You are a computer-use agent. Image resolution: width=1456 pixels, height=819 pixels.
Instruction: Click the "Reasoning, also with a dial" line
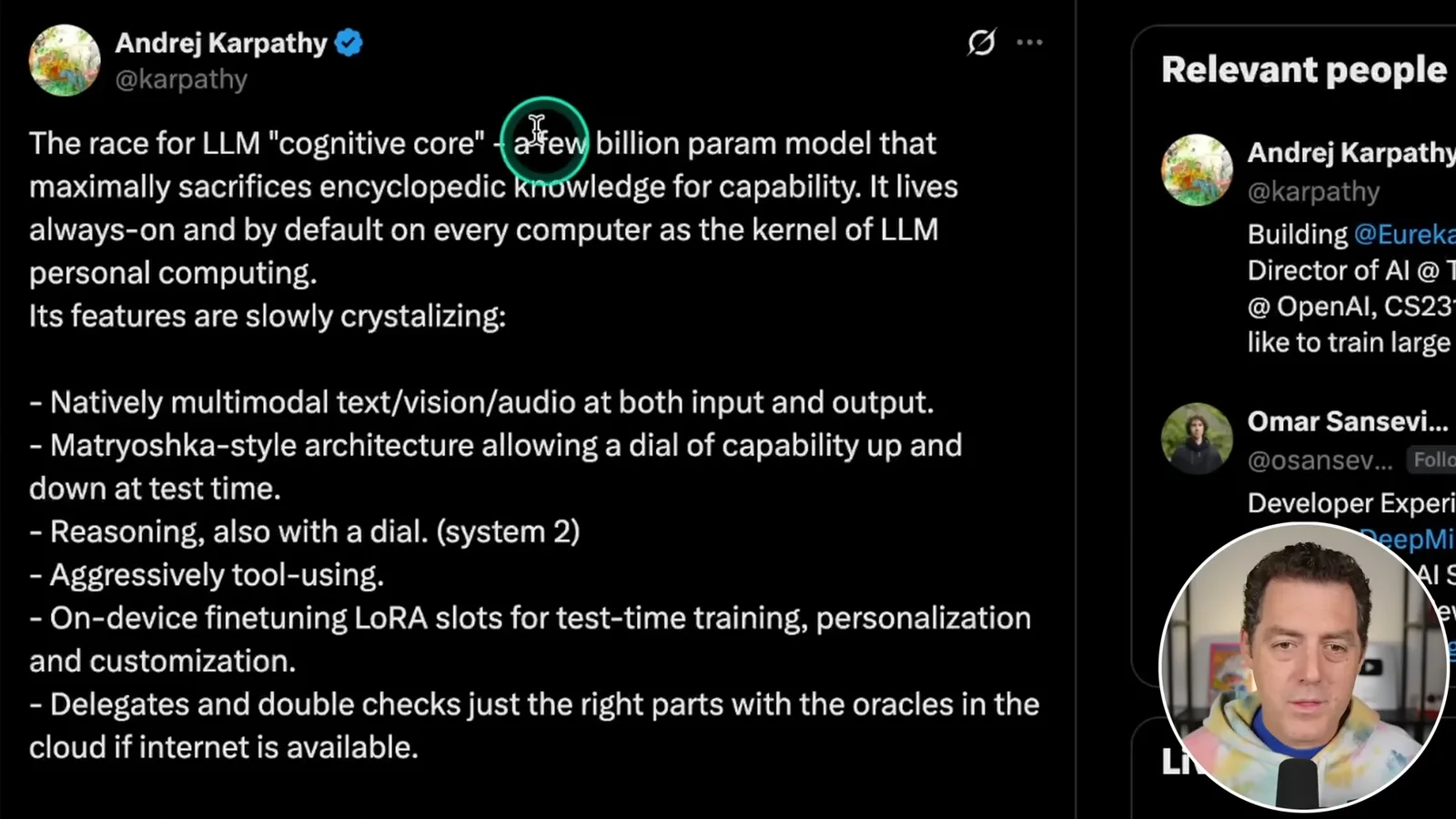coord(304,531)
